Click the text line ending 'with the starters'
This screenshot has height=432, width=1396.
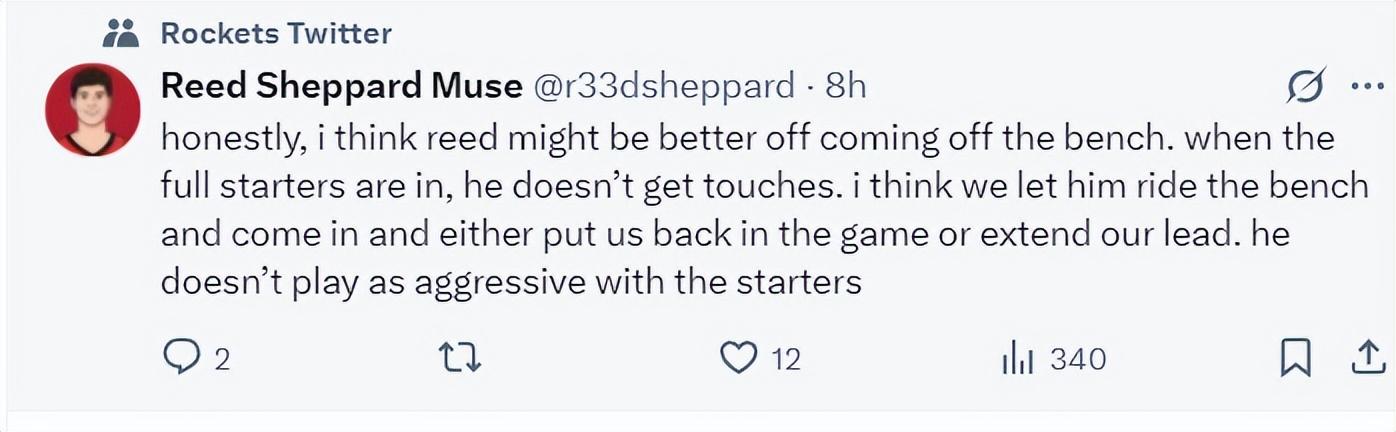tap(511, 282)
